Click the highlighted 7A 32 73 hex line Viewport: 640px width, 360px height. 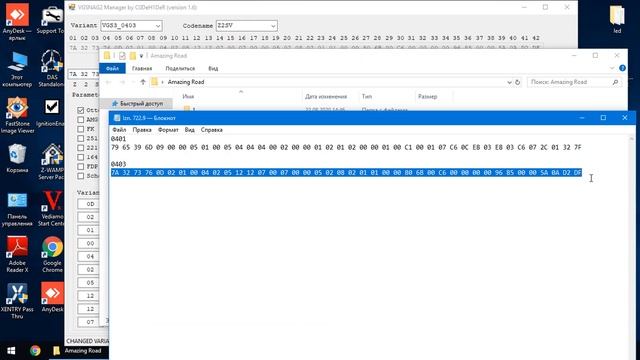tap(346, 173)
